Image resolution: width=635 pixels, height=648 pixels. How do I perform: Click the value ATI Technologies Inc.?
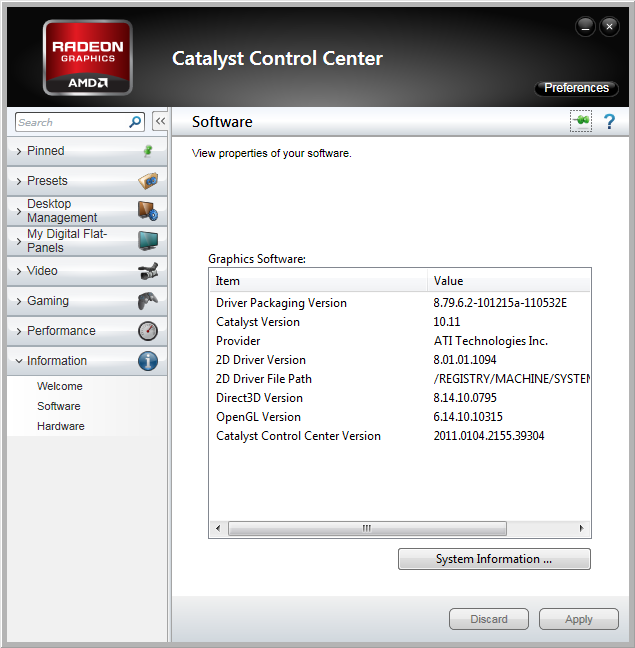point(490,341)
